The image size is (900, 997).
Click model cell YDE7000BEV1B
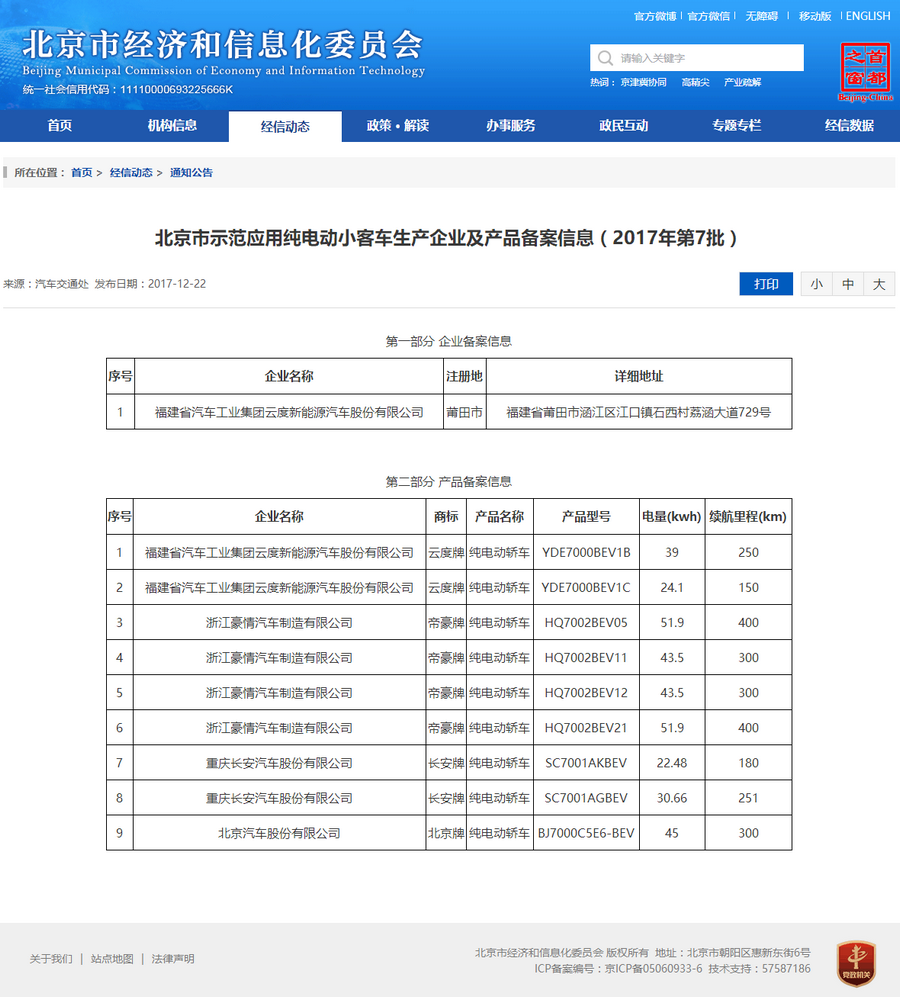point(586,553)
